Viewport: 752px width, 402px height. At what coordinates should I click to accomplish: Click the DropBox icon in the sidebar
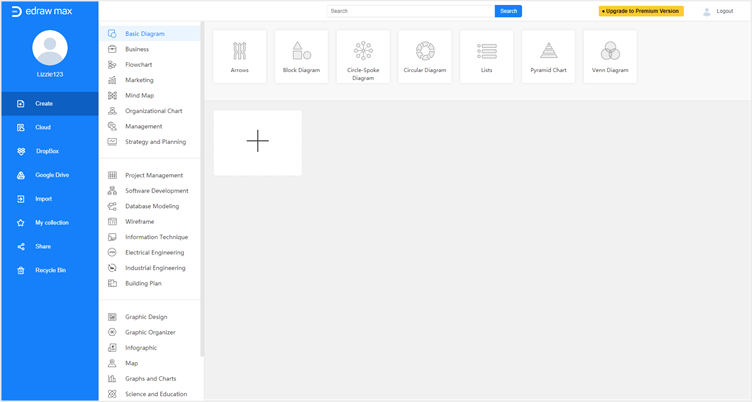pos(21,151)
